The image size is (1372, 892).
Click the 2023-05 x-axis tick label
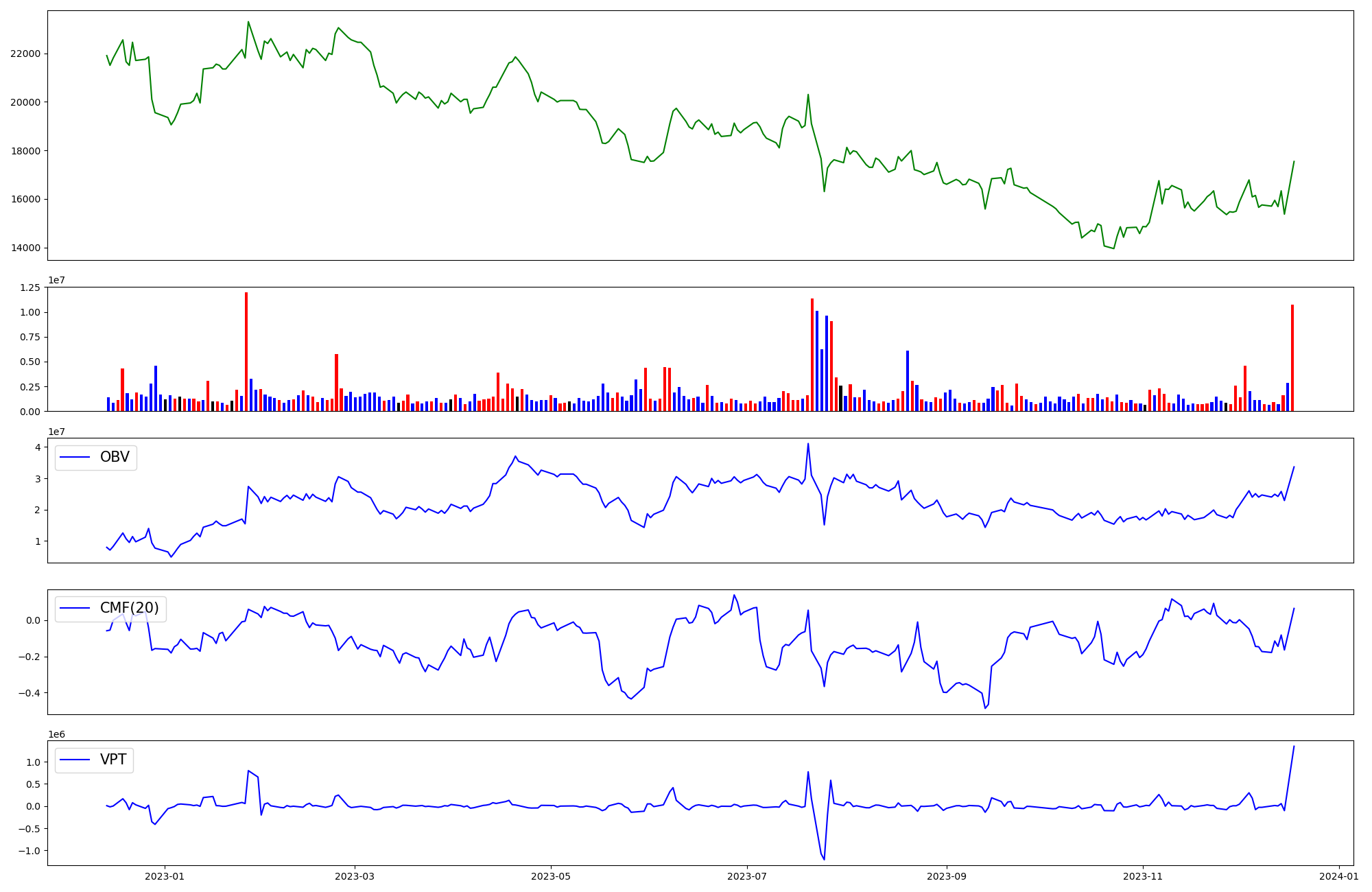point(551,876)
